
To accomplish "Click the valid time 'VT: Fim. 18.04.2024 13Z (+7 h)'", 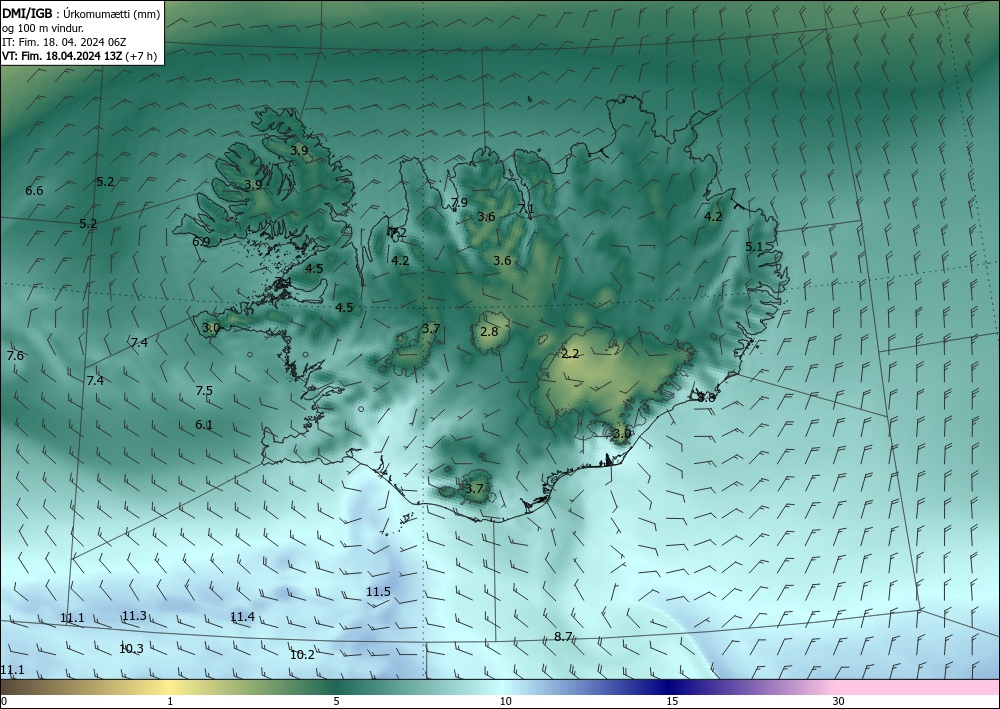I will coord(79,56).
